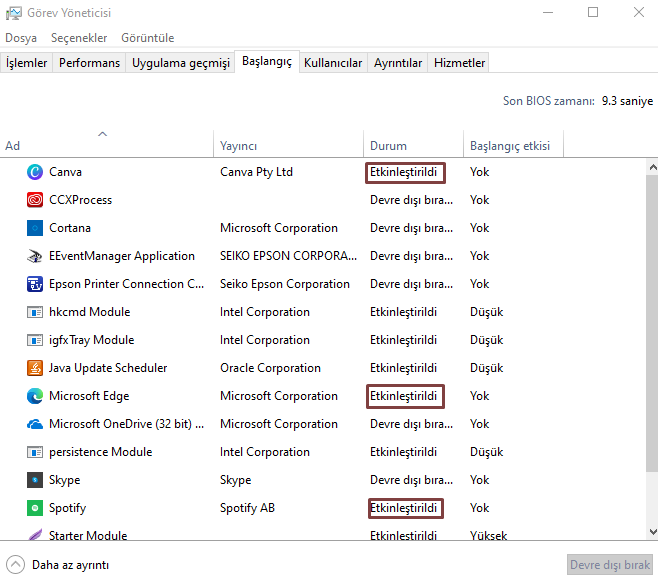The width and height of the screenshot is (658, 586).
Task: Select the CCXProcess Adobe icon
Action: click(x=35, y=200)
